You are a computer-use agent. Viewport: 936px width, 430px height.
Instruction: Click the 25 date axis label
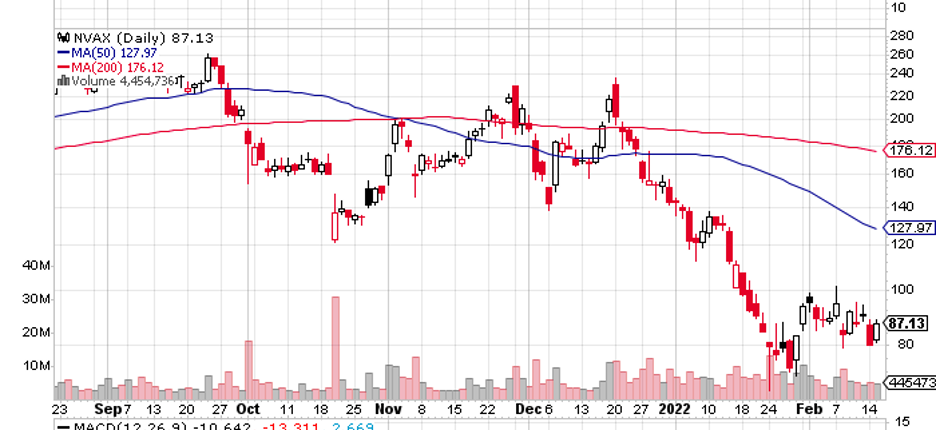pos(353,409)
